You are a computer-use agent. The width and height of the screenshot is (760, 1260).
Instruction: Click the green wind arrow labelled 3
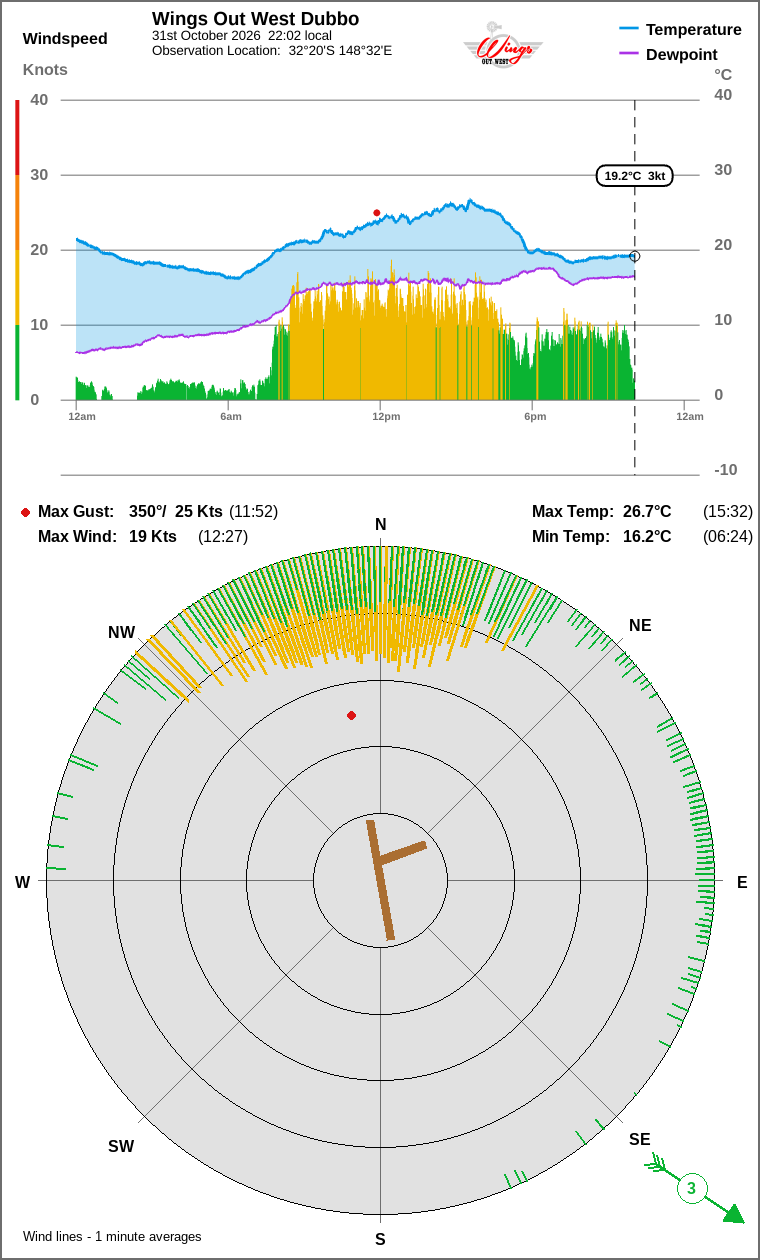695,1188
